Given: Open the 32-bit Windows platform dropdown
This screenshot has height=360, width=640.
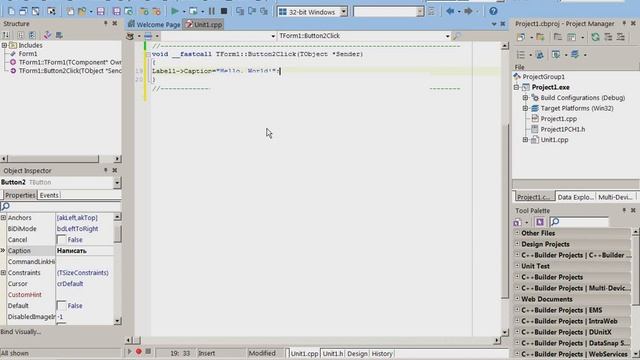Looking at the screenshot, I should point(344,12).
